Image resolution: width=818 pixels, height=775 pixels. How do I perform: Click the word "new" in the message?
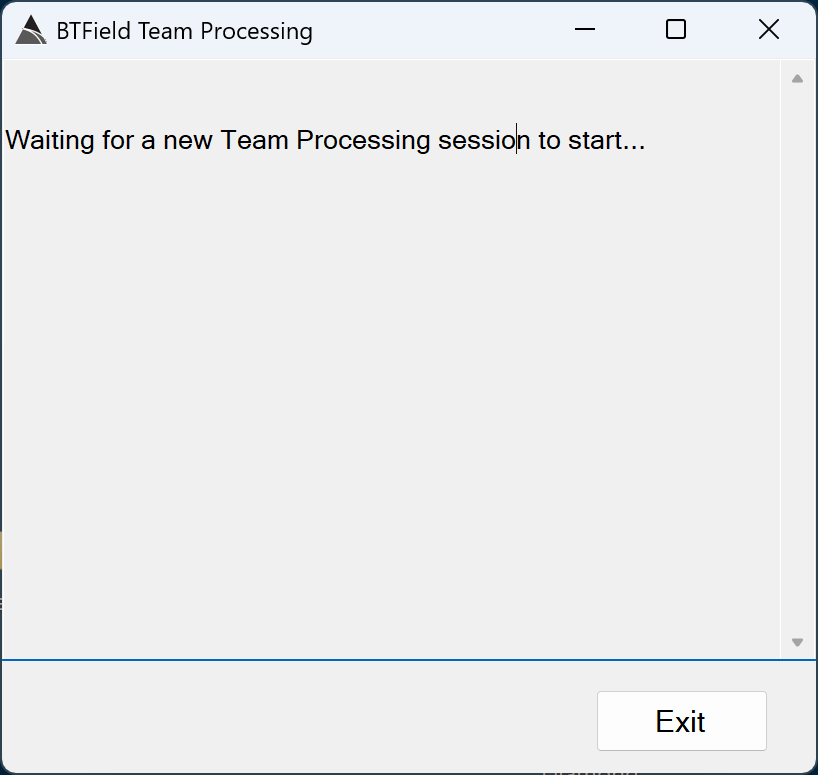coord(188,140)
